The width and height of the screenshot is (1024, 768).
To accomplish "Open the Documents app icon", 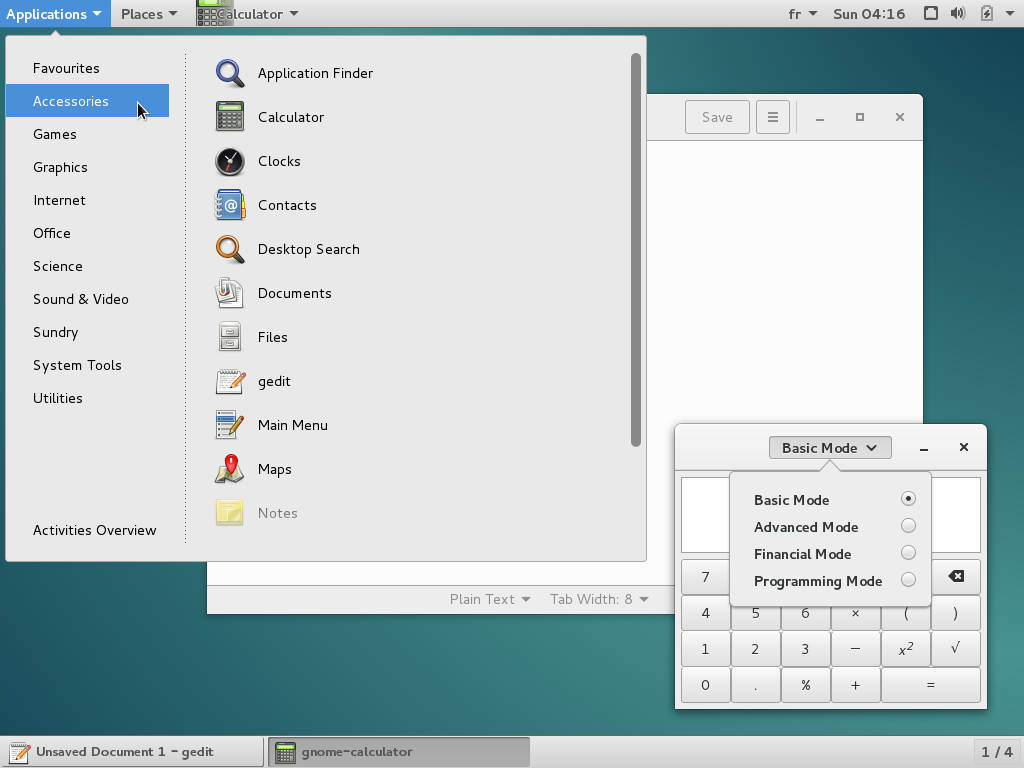I will coord(230,293).
